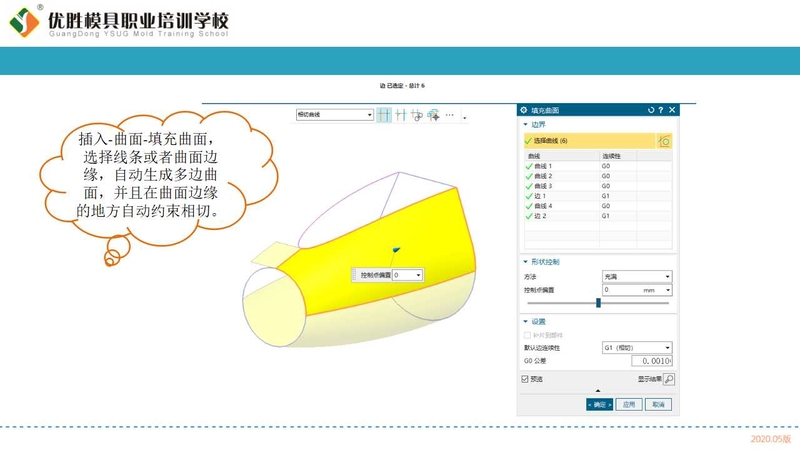This screenshot has width=800, height=450.
Task: Select the 边 2 row in list
Action: 598,216
